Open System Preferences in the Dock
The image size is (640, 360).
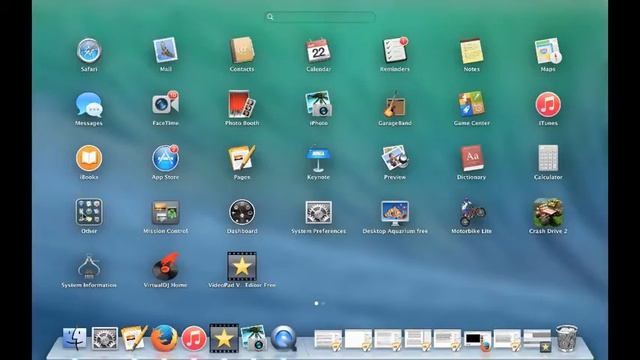(x=104, y=338)
